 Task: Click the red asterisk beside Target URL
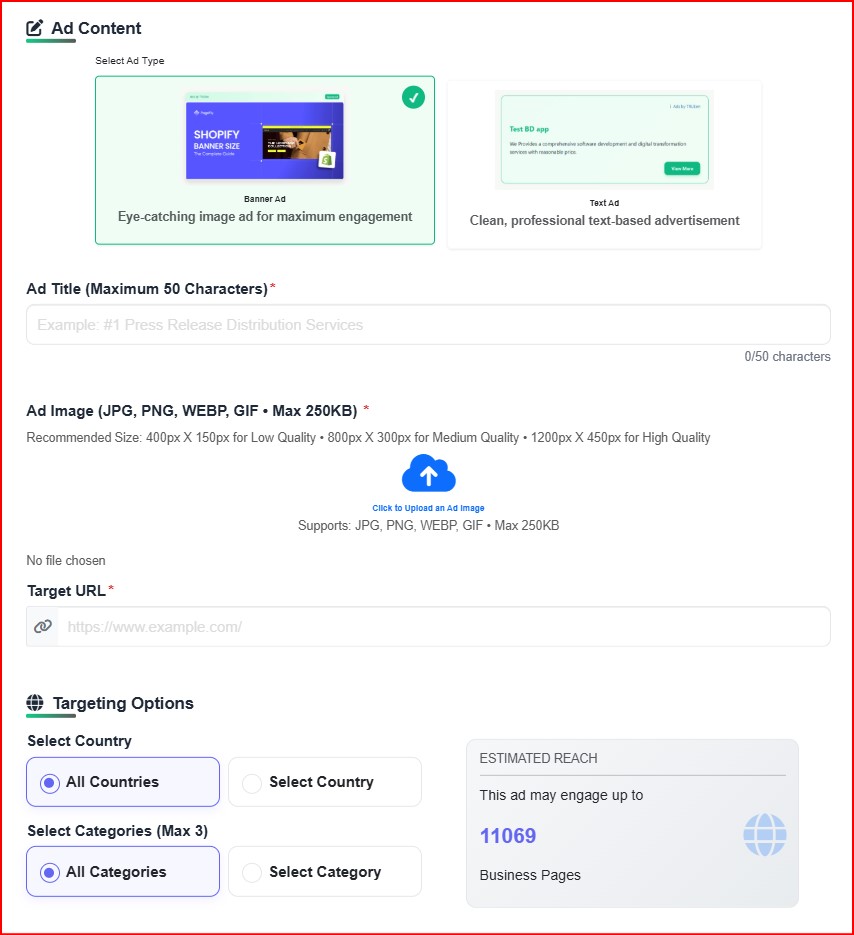click(x=110, y=587)
